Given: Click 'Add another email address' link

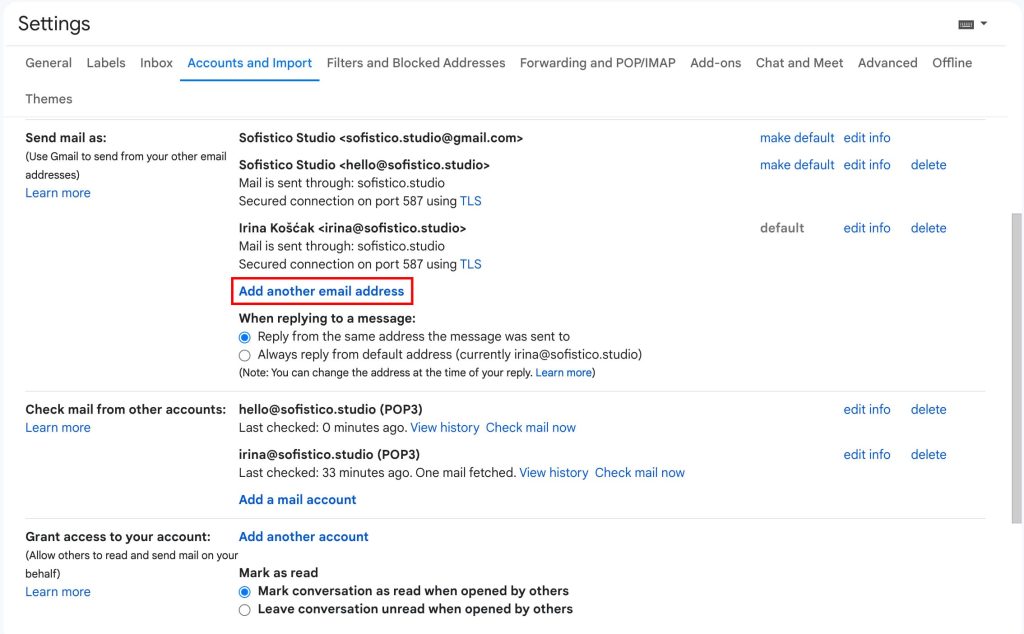Looking at the screenshot, I should click(x=321, y=291).
